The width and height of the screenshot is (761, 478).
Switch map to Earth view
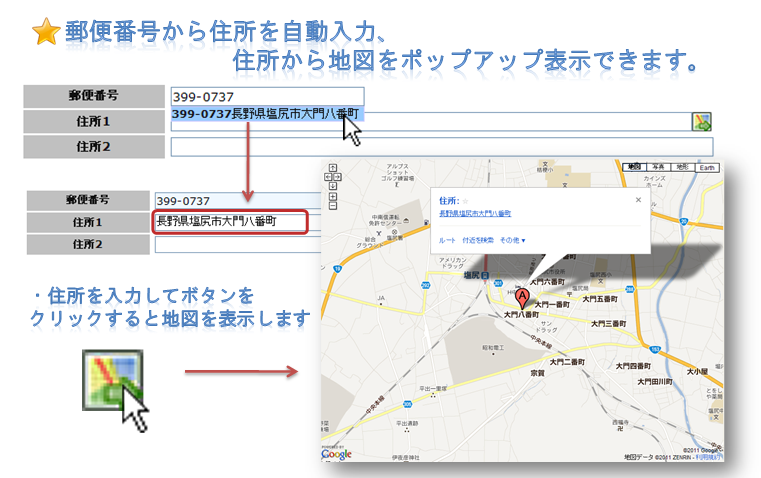coord(707,167)
